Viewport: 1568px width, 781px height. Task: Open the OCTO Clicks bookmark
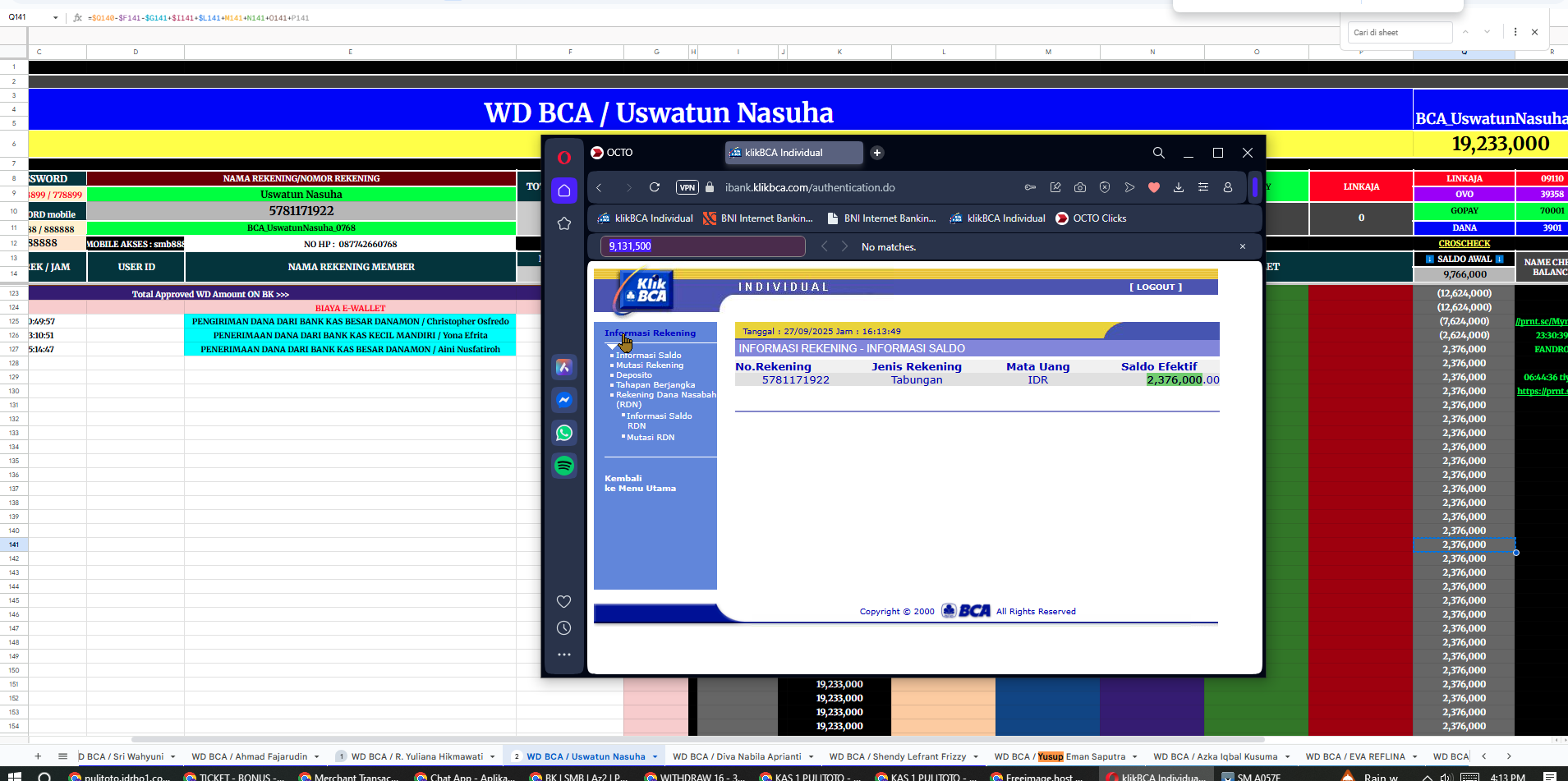(x=1092, y=218)
